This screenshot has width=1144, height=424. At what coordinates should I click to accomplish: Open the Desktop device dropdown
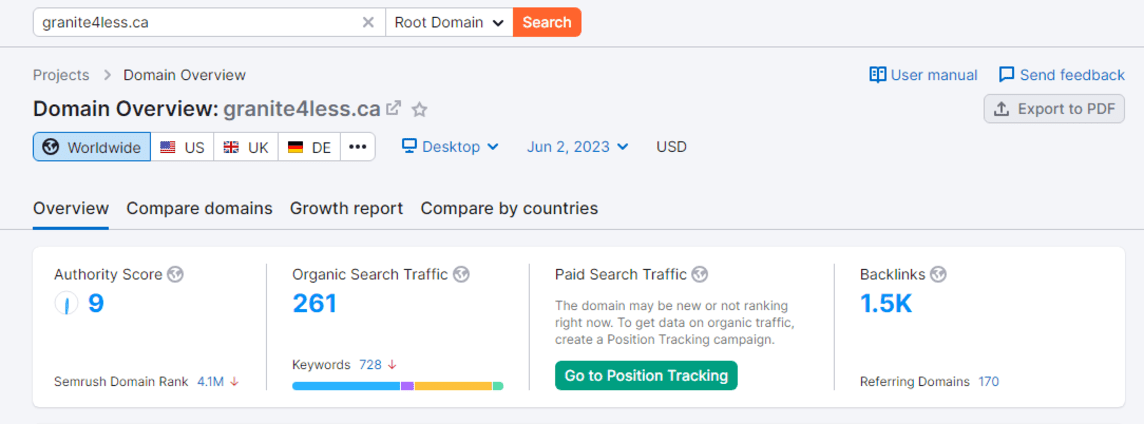[450, 147]
